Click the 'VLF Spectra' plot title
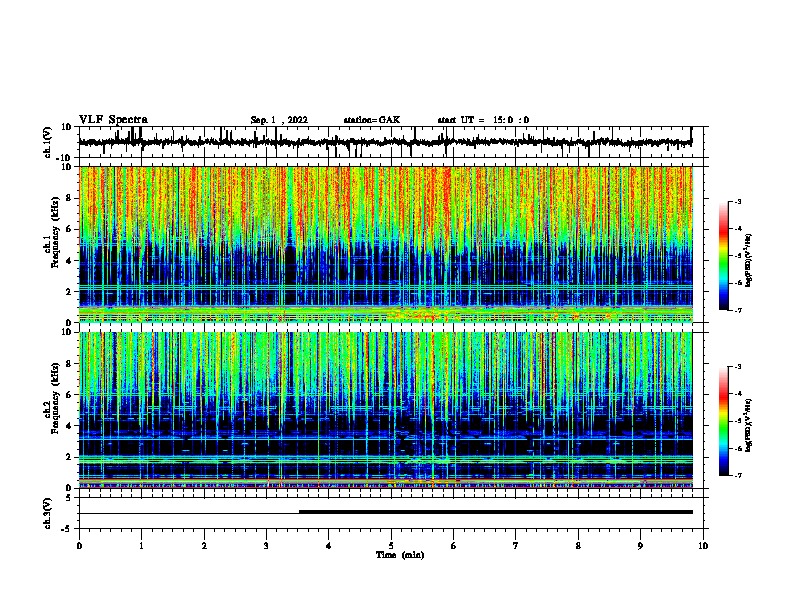792x612 pixels. [x=113, y=119]
